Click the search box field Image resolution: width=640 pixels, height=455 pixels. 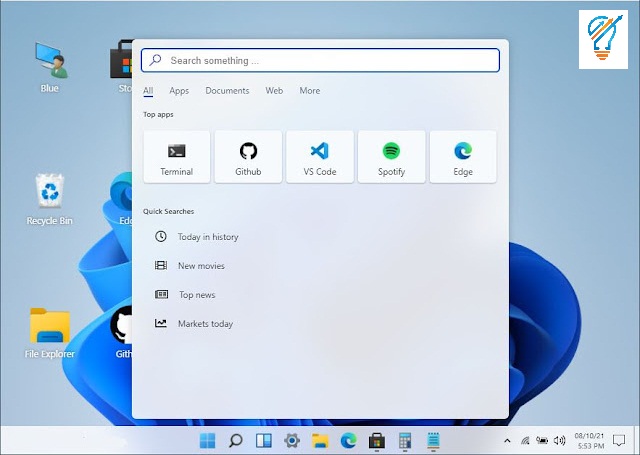click(x=320, y=60)
